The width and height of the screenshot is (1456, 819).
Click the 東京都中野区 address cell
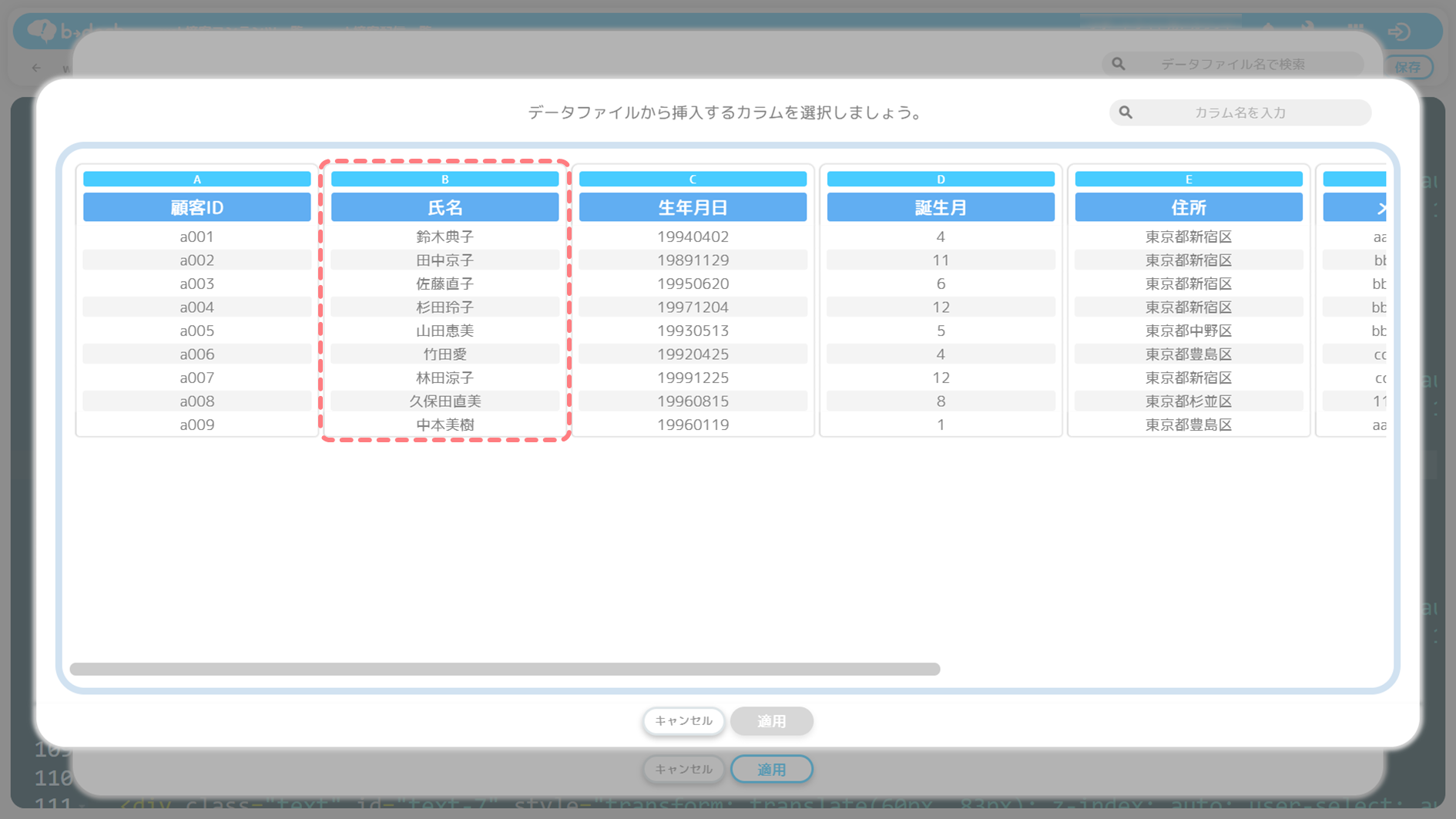click(x=1189, y=331)
